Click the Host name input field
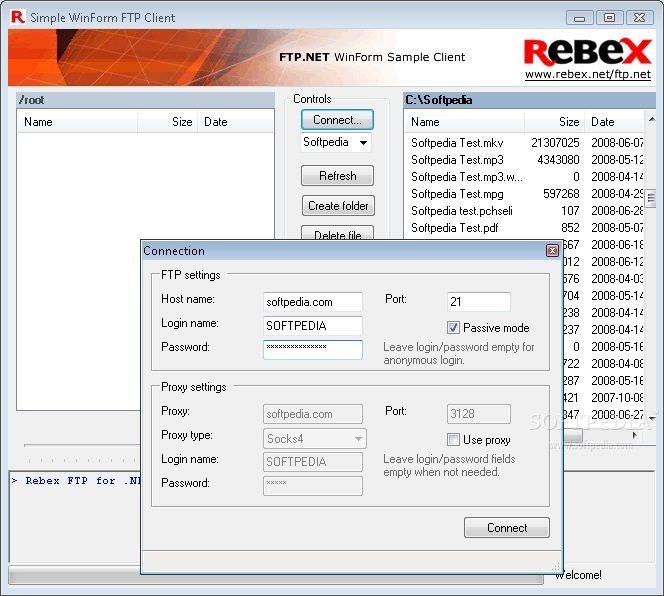 312,301
